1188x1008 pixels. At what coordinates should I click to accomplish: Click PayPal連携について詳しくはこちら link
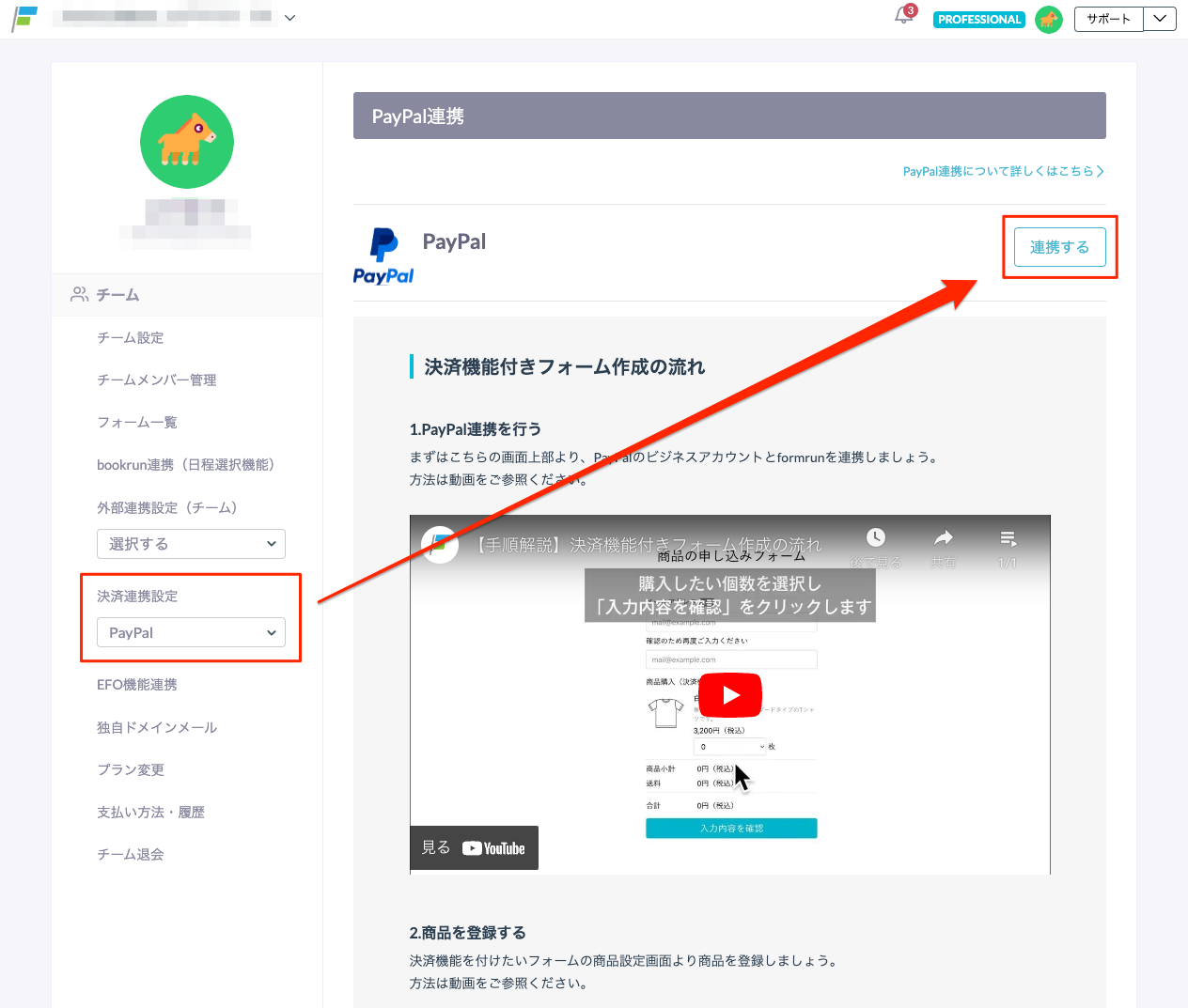point(1003,171)
